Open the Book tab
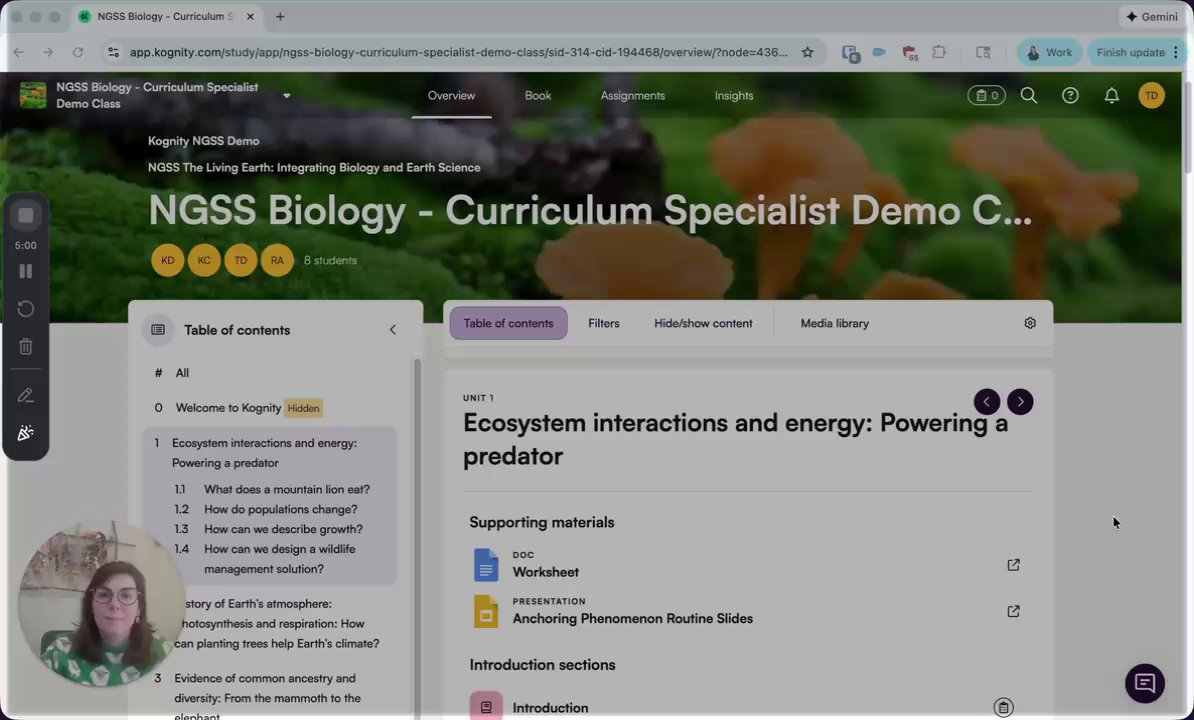The image size is (1194, 720). (x=538, y=95)
